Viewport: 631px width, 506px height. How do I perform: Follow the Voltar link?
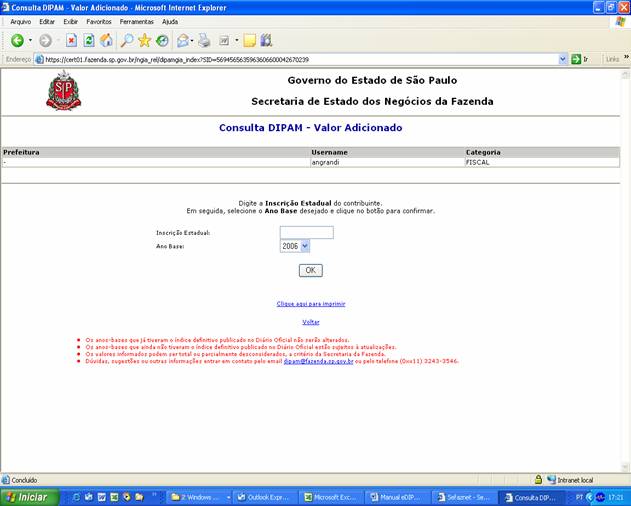coord(311,322)
